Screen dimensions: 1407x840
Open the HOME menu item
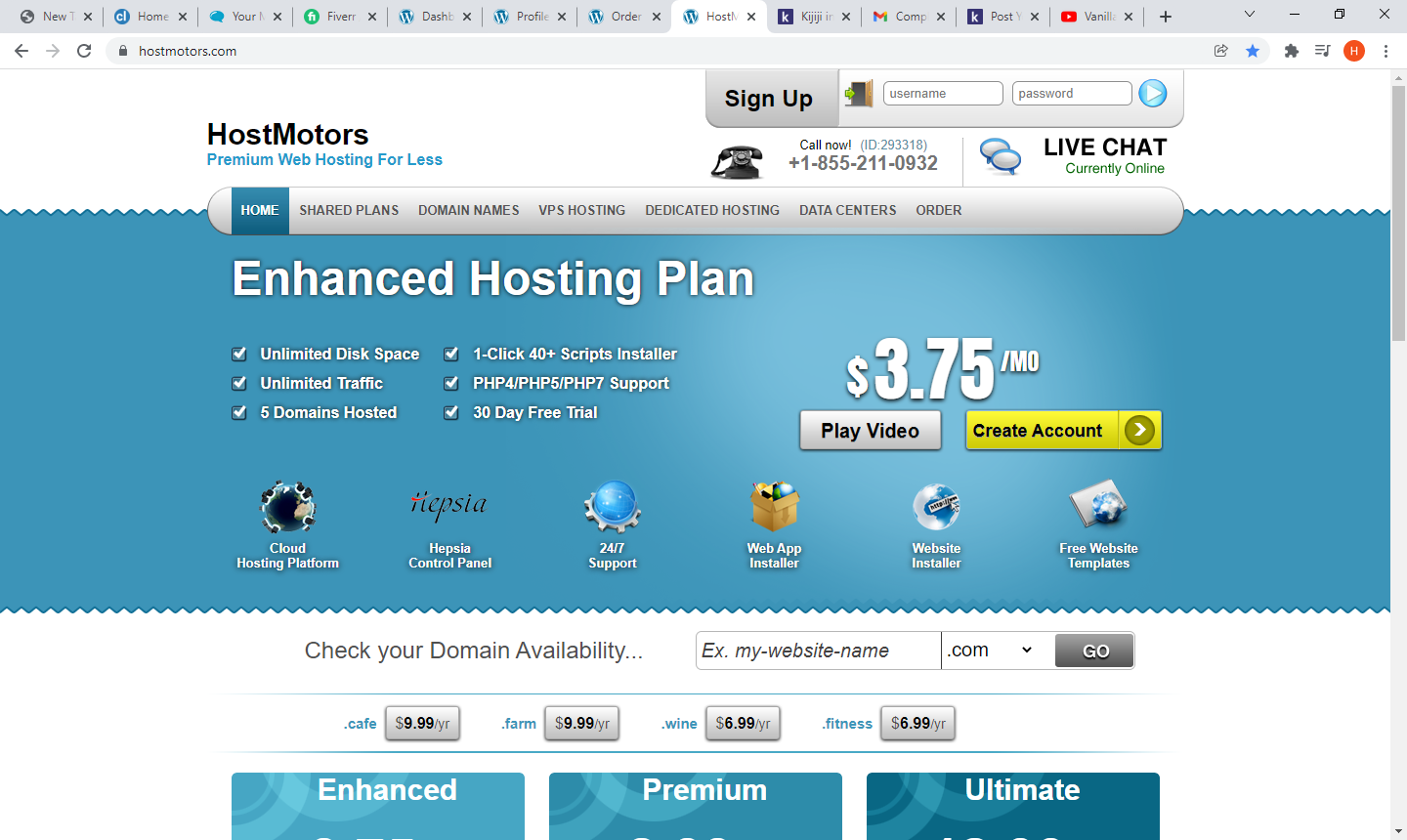click(x=260, y=210)
